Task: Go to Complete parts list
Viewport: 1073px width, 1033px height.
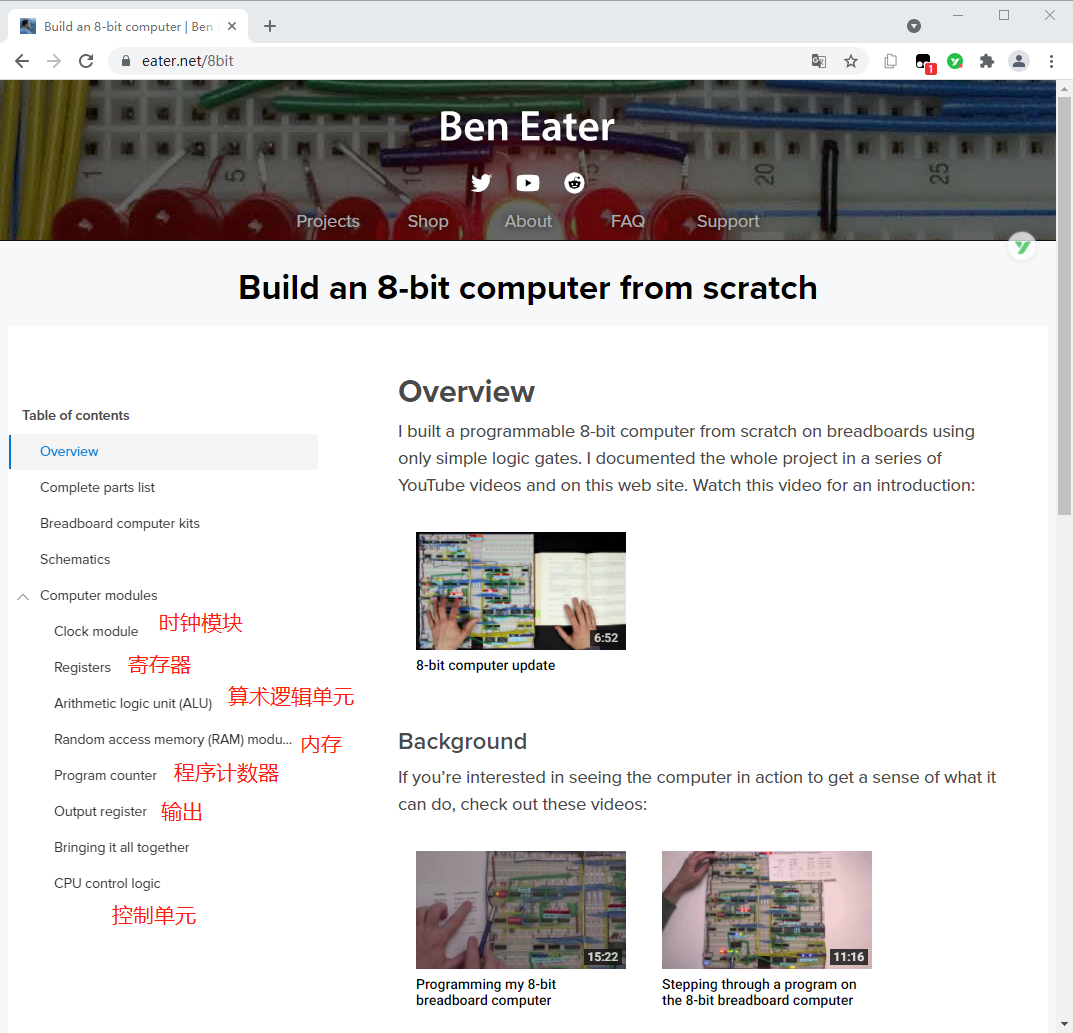Action: (97, 487)
